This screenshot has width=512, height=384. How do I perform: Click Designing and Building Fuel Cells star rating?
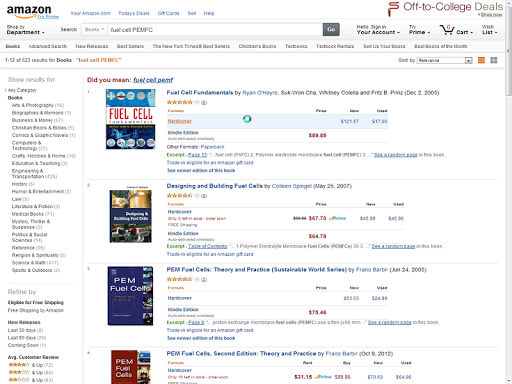click(x=180, y=196)
